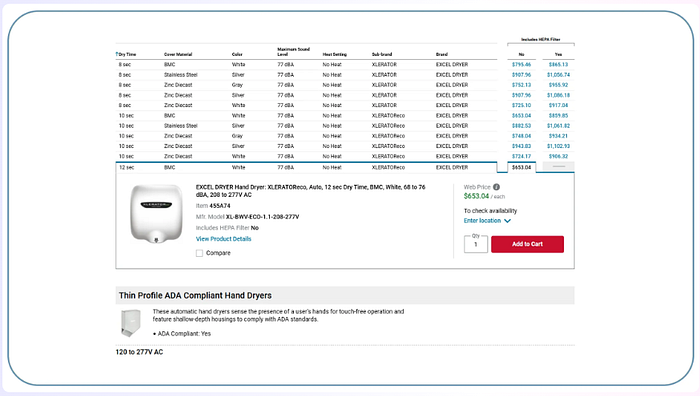Open the View Product Details link
This screenshot has width=700, height=396.
(x=224, y=239)
